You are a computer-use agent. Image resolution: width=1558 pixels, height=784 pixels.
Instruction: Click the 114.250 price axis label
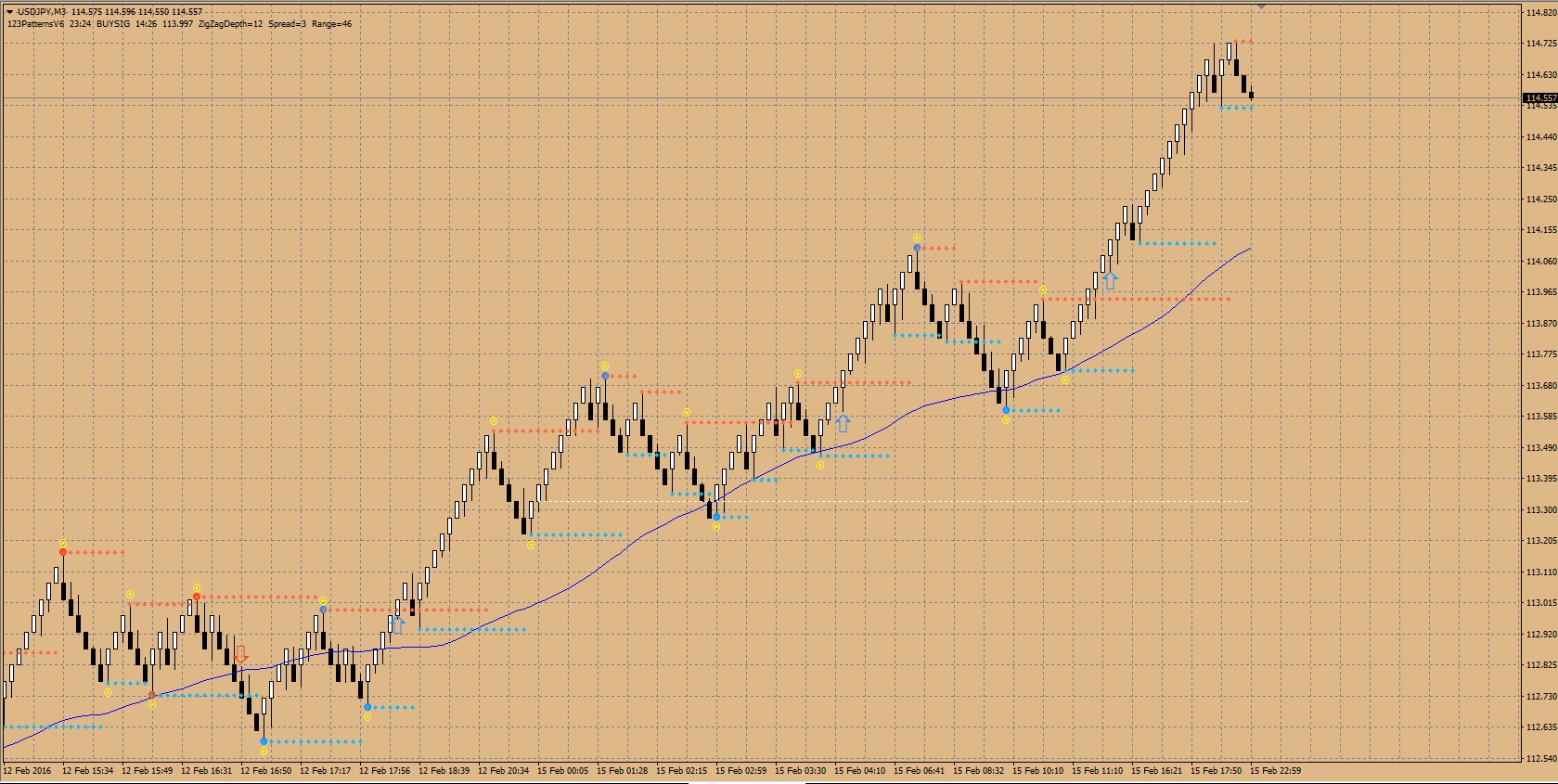pos(1541,199)
